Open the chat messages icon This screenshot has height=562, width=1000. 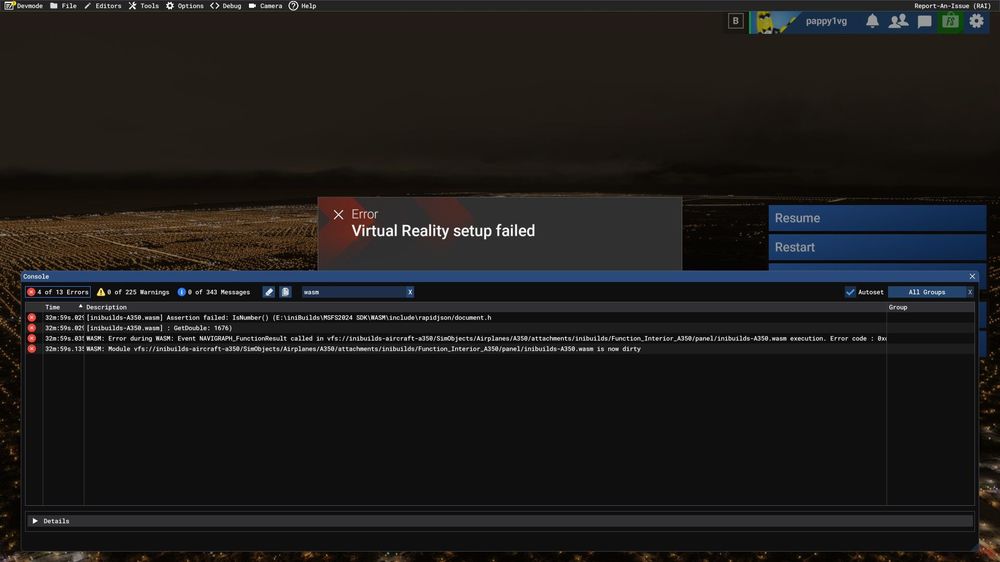click(x=924, y=21)
